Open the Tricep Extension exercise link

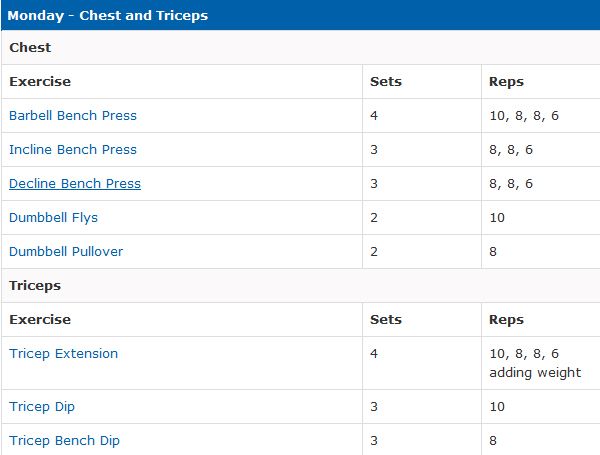tap(63, 353)
